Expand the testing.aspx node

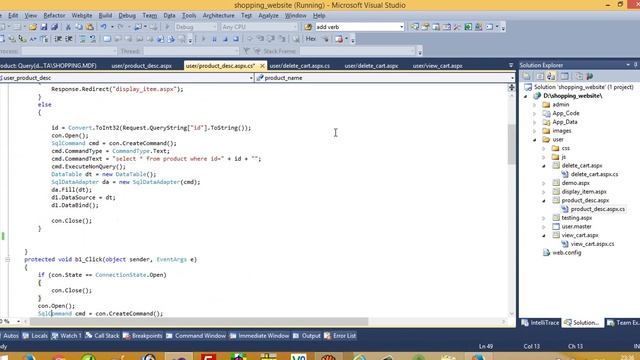[x=544, y=218]
